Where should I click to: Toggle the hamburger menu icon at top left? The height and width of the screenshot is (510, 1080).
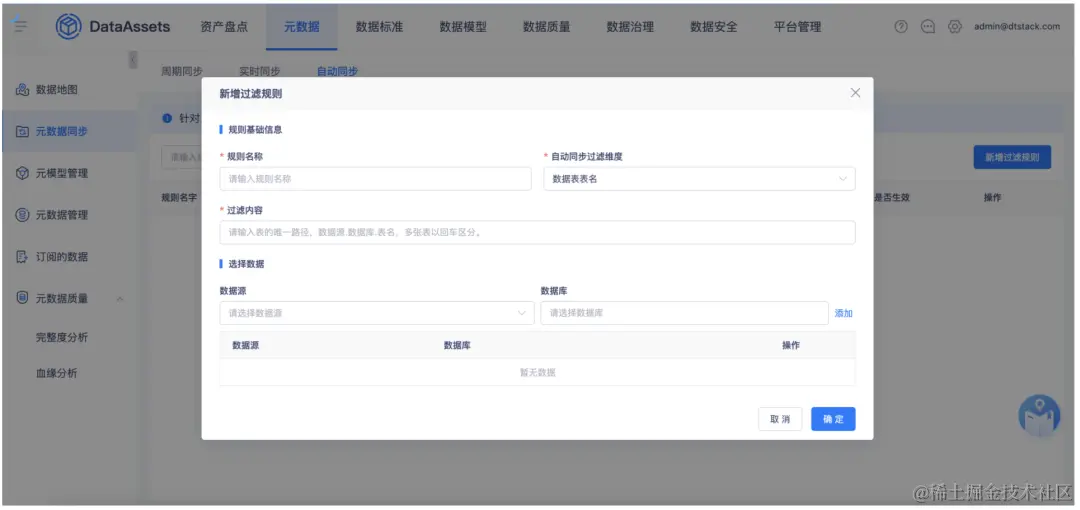pos(20,26)
